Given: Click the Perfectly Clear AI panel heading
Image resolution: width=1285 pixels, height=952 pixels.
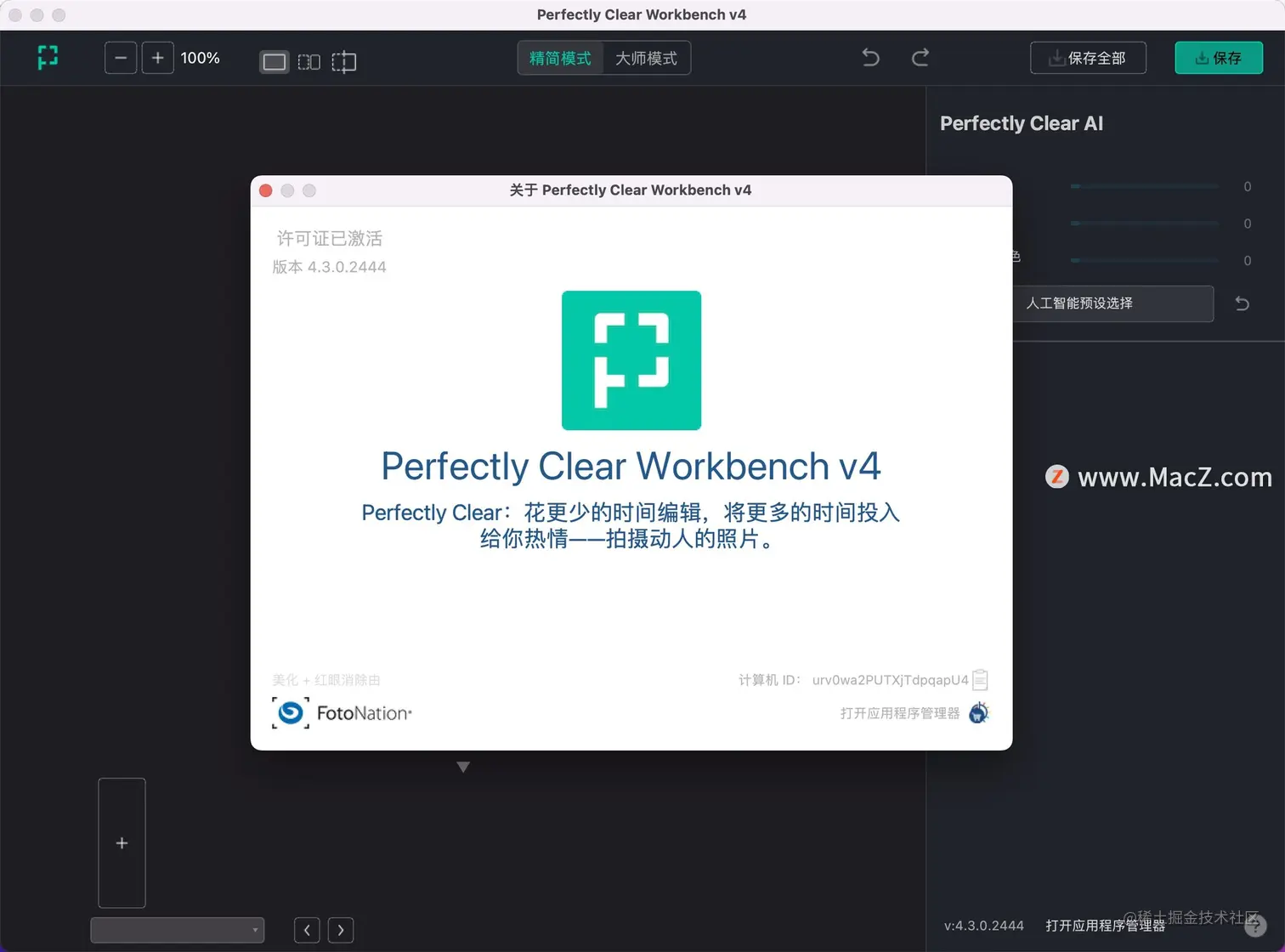Looking at the screenshot, I should coord(1022,123).
